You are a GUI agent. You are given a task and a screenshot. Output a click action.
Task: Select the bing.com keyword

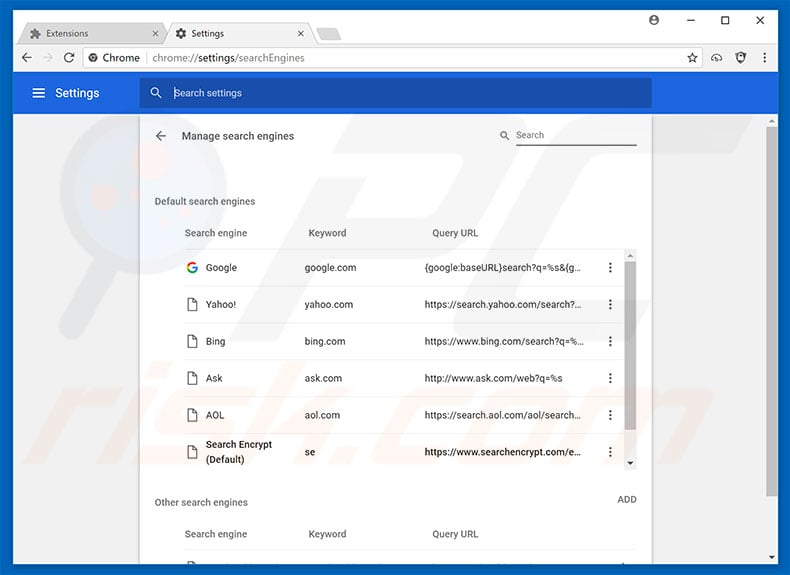[x=325, y=341]
